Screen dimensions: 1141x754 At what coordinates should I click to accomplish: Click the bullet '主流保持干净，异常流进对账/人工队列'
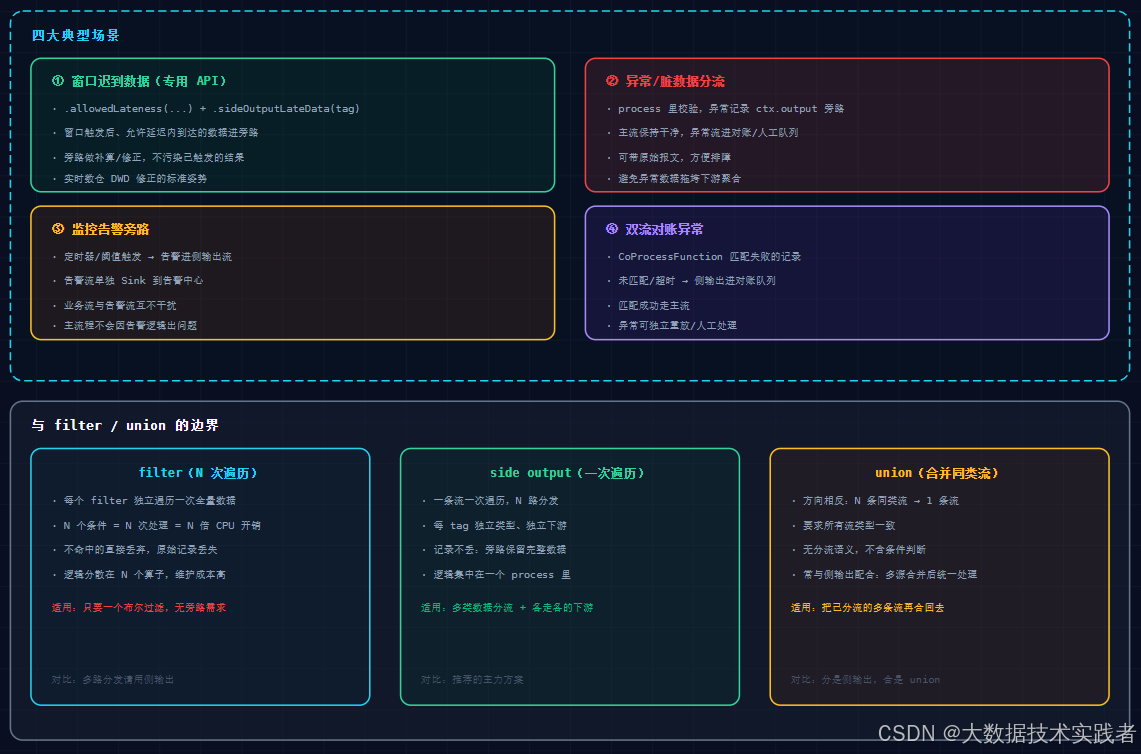708,132
